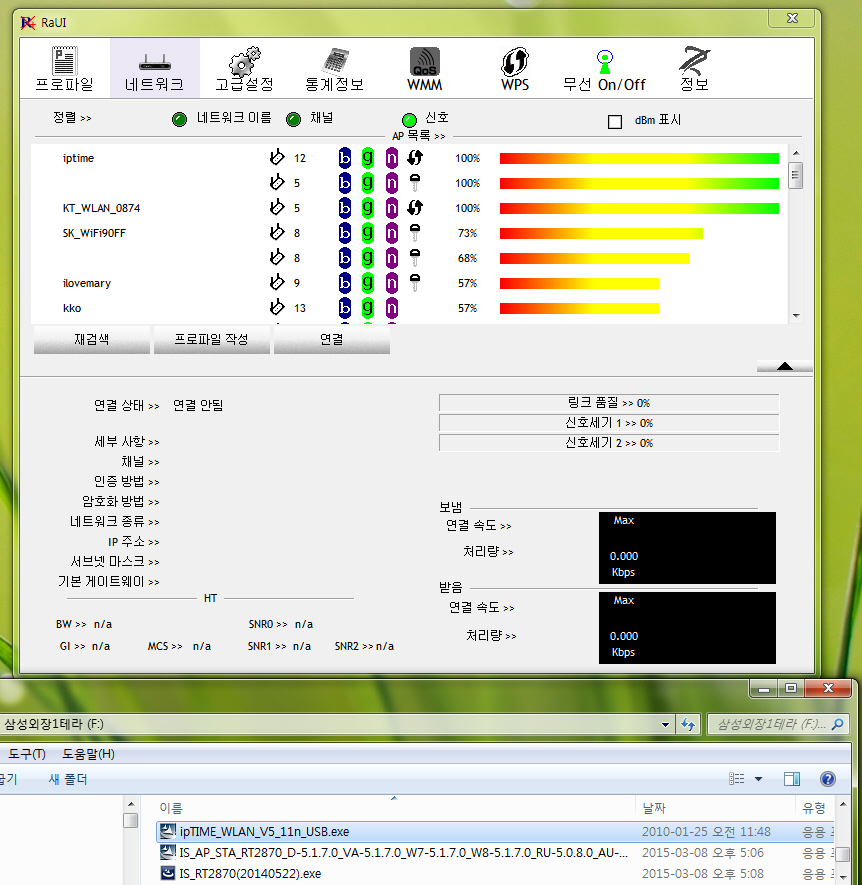The height and width of the screenshot is (885, 862).
Task: Select iptime network row name
Action: point(78,158)
